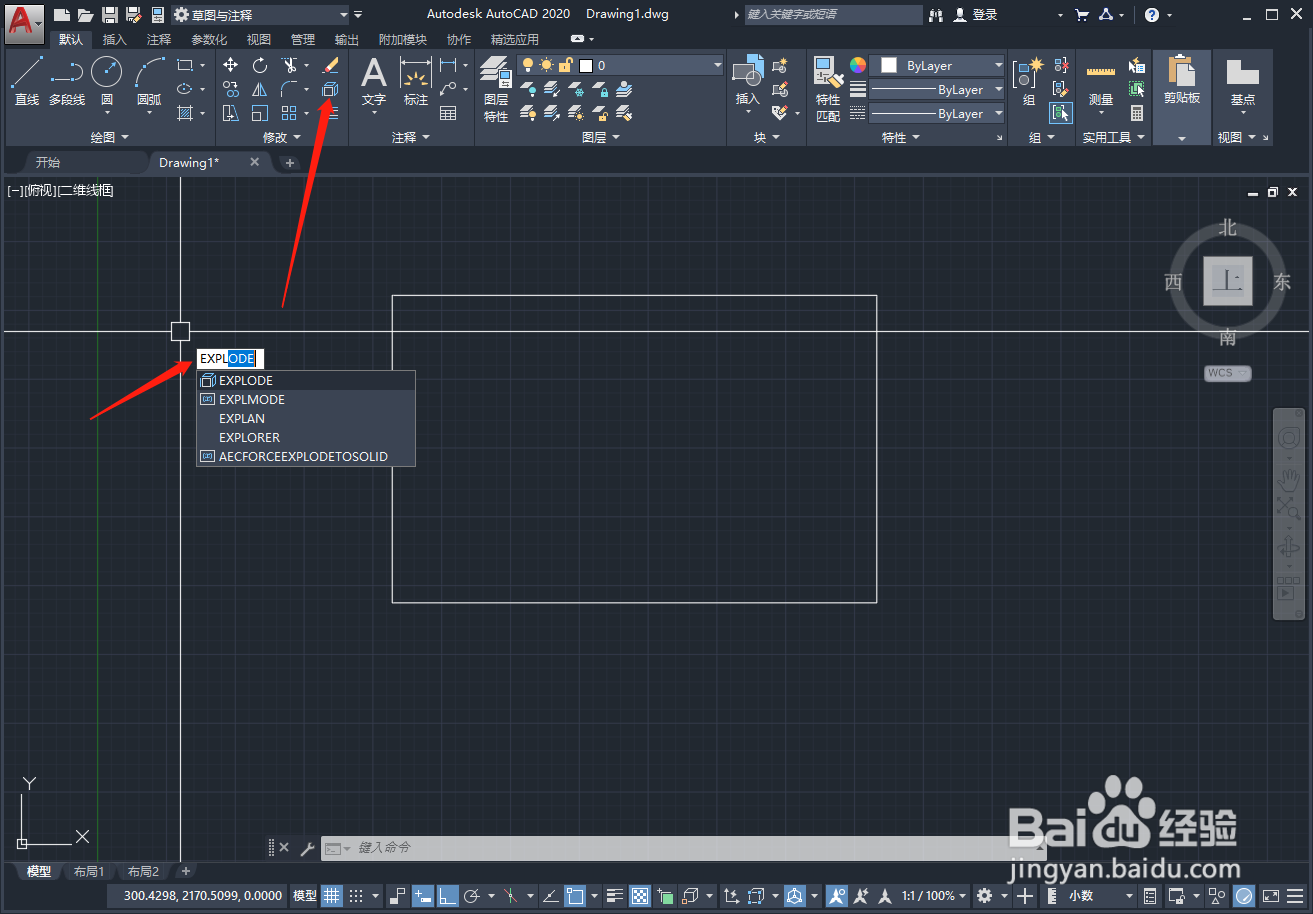Open Layer Properties (图层特性)

point(495,88)
